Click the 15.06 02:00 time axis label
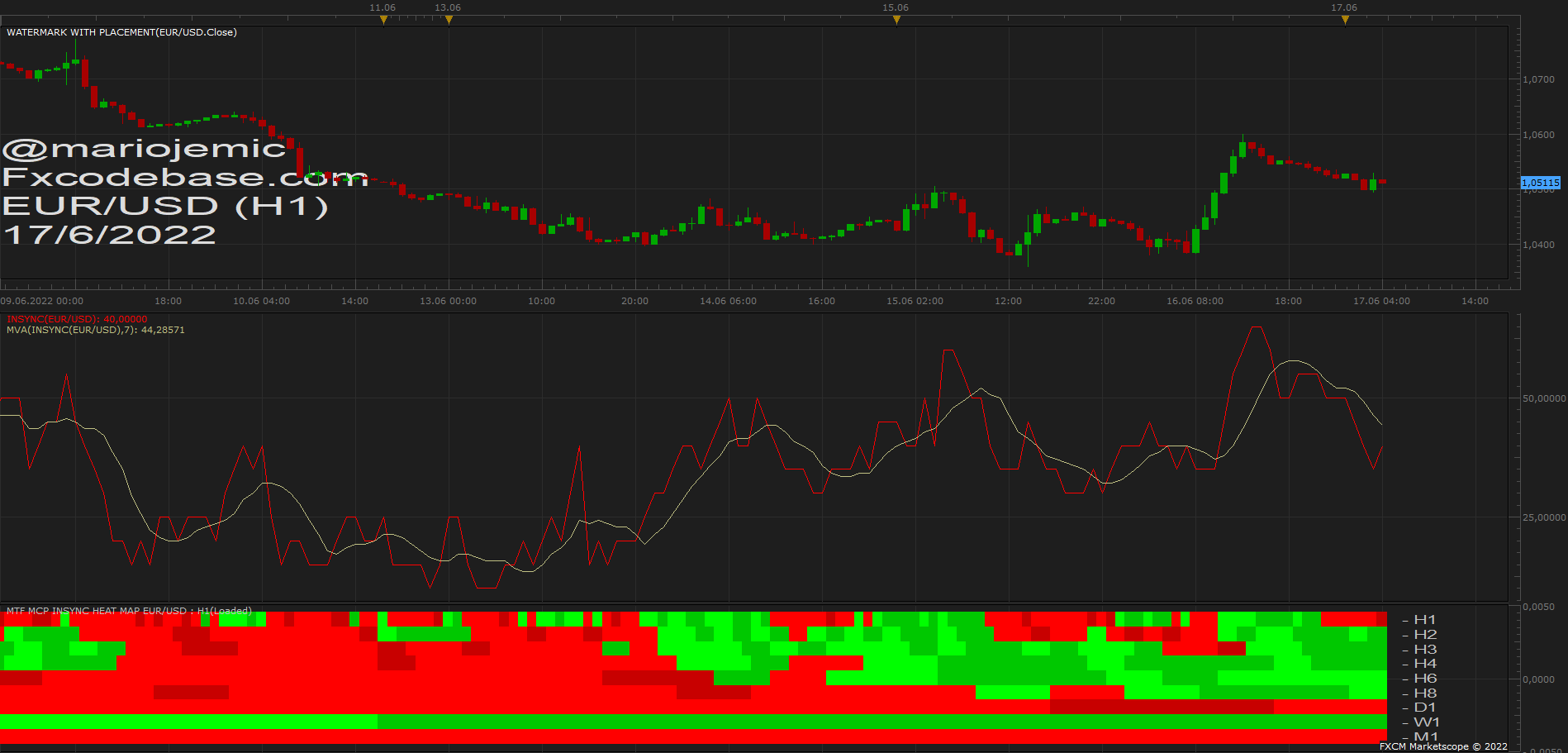 [915, 301]
